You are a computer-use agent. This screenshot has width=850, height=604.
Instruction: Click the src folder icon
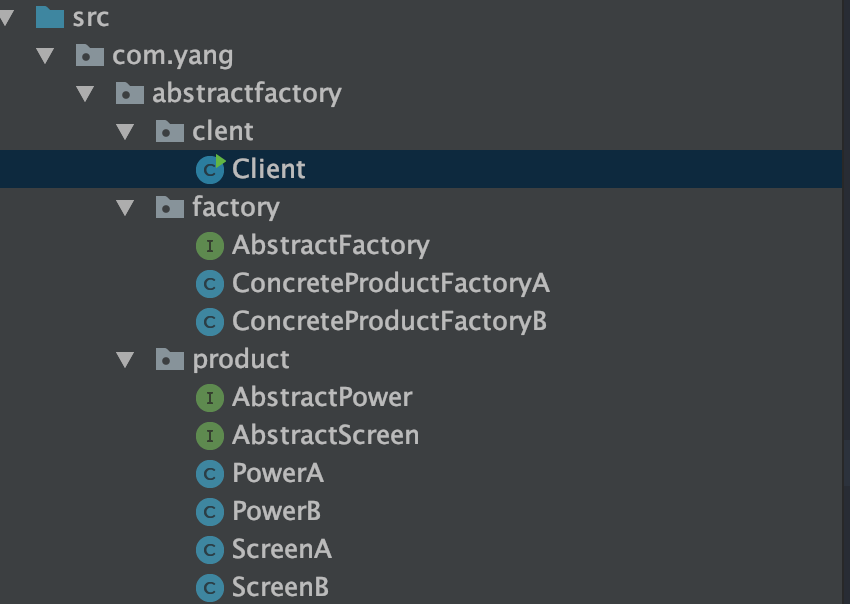50,17
